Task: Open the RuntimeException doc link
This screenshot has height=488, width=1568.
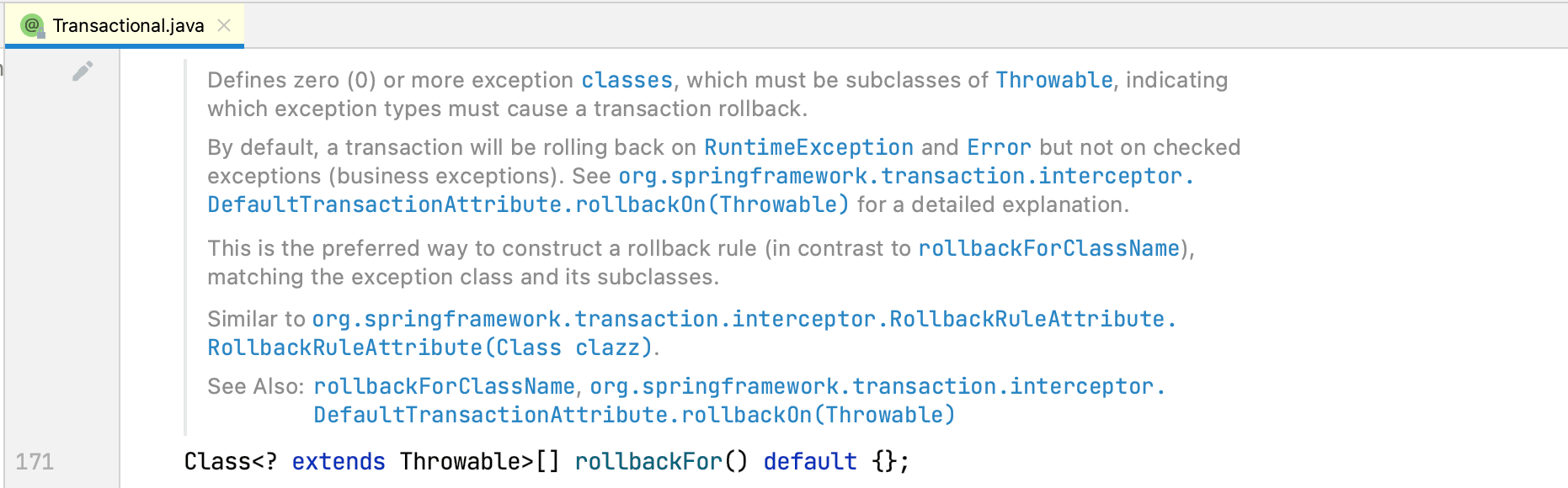Action: click(x=808, y=147)
